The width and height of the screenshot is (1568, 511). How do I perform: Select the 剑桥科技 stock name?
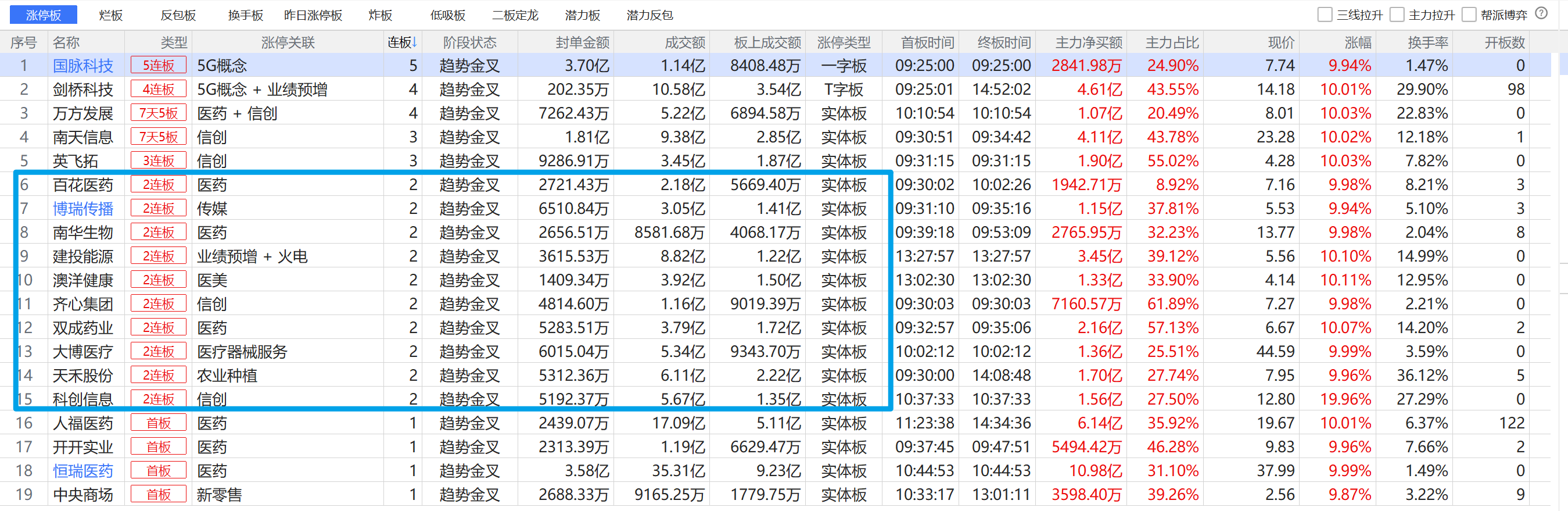pyautogui.click(x=82, y=90)
